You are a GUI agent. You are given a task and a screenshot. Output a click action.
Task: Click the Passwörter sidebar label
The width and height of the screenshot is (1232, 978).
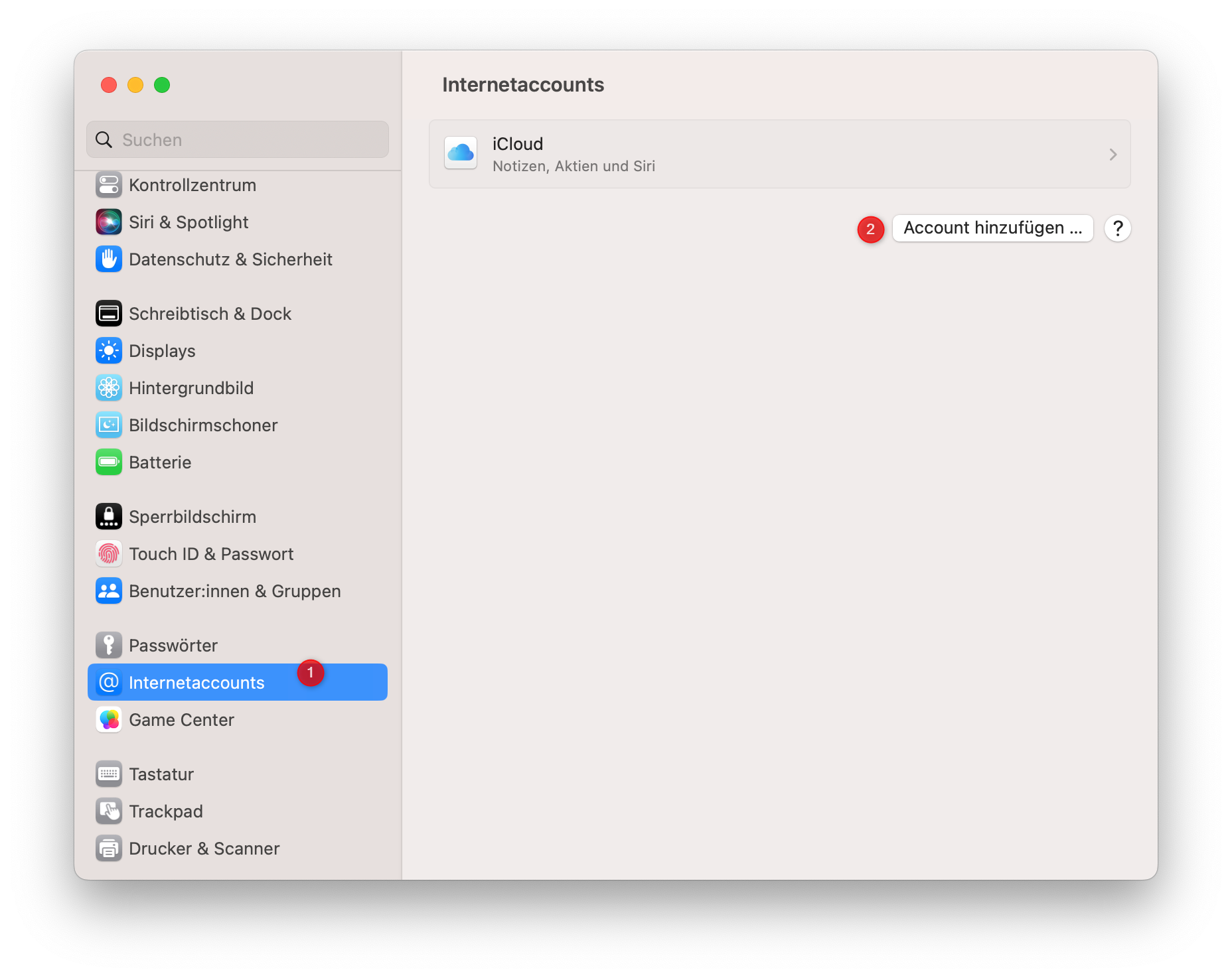click(173, 646)
